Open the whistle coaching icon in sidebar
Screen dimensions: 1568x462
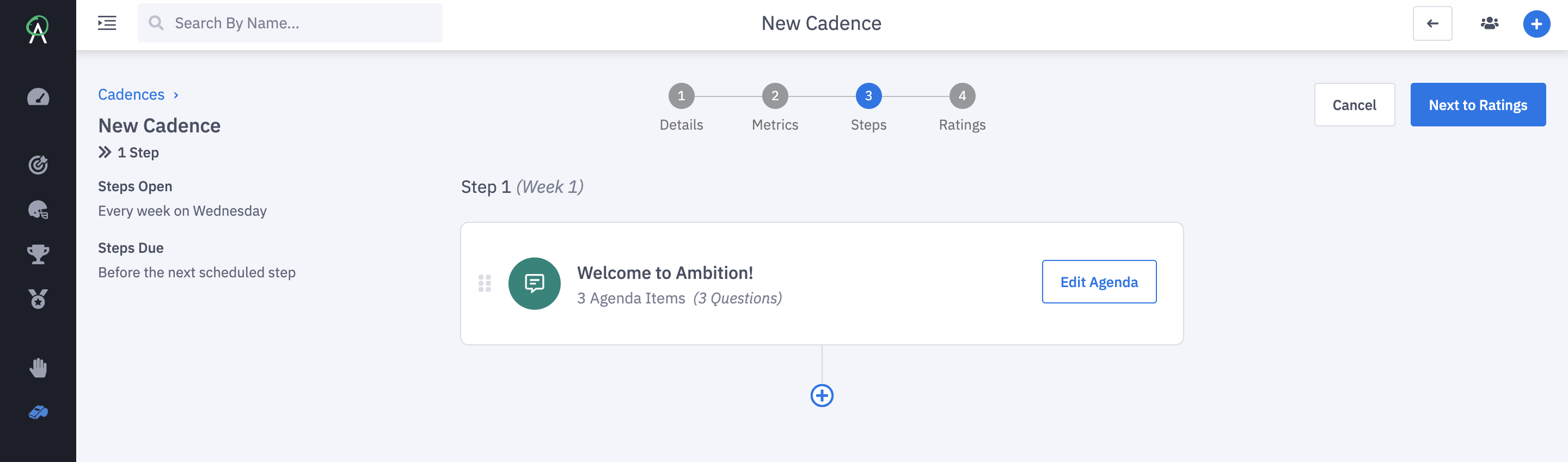38,412
